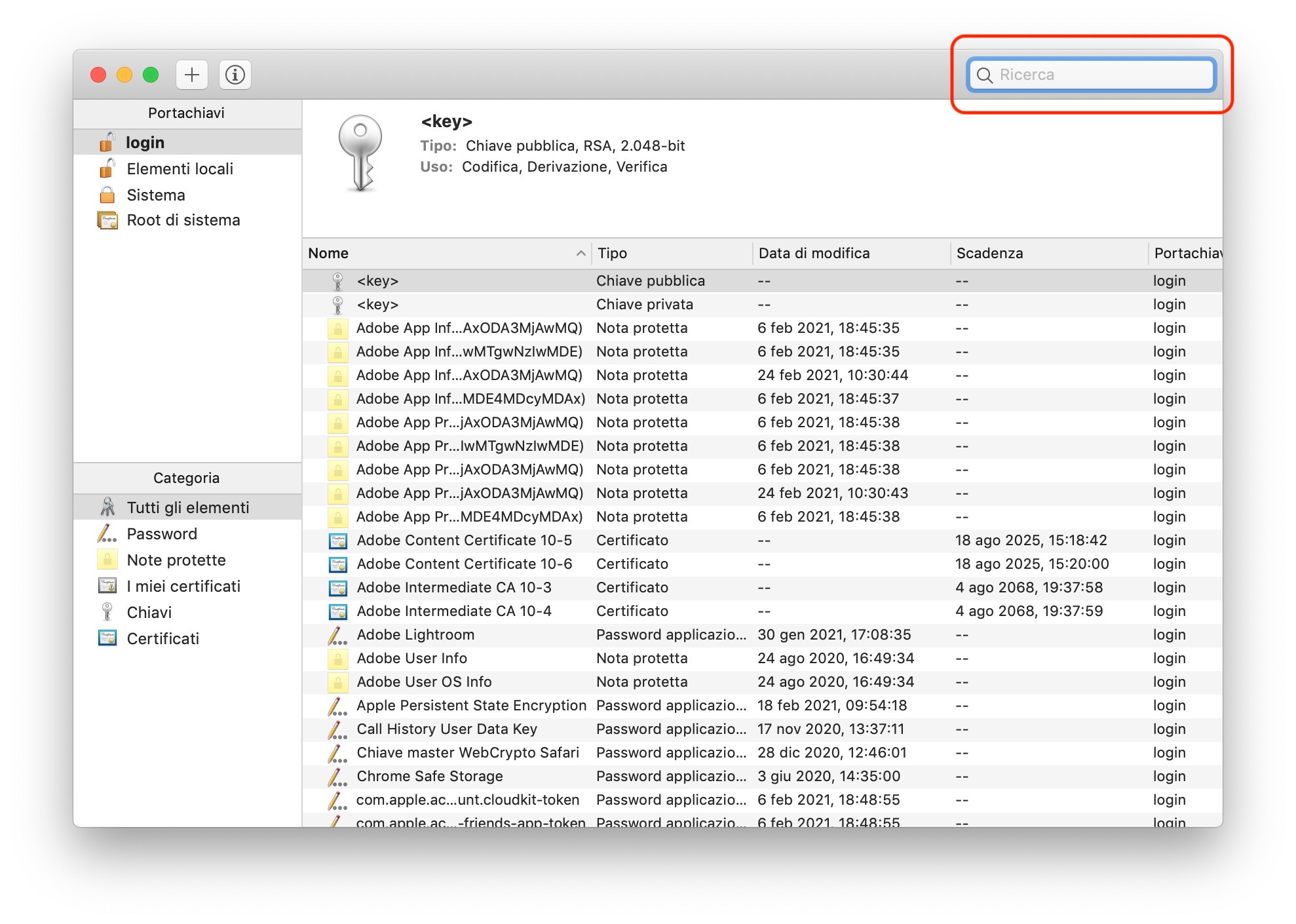
Task: Filter by Note protette category
Action: click(x=176, y=560)
